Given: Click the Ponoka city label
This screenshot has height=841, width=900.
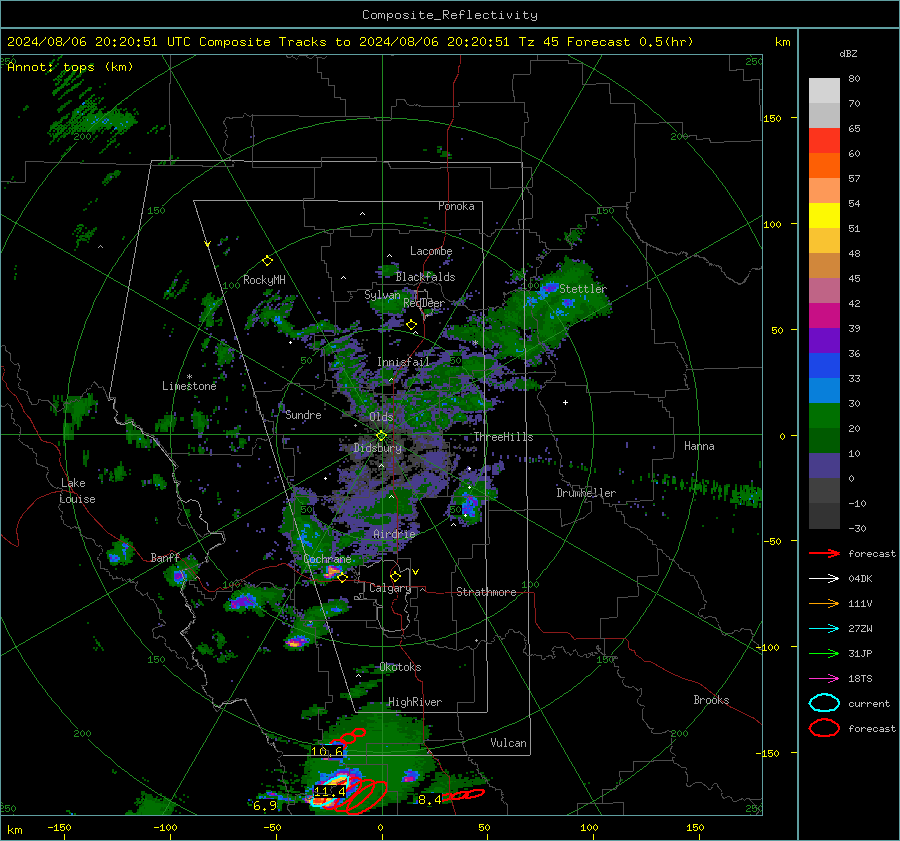Looking at the screenshot, I should click(x=456, y=206).
